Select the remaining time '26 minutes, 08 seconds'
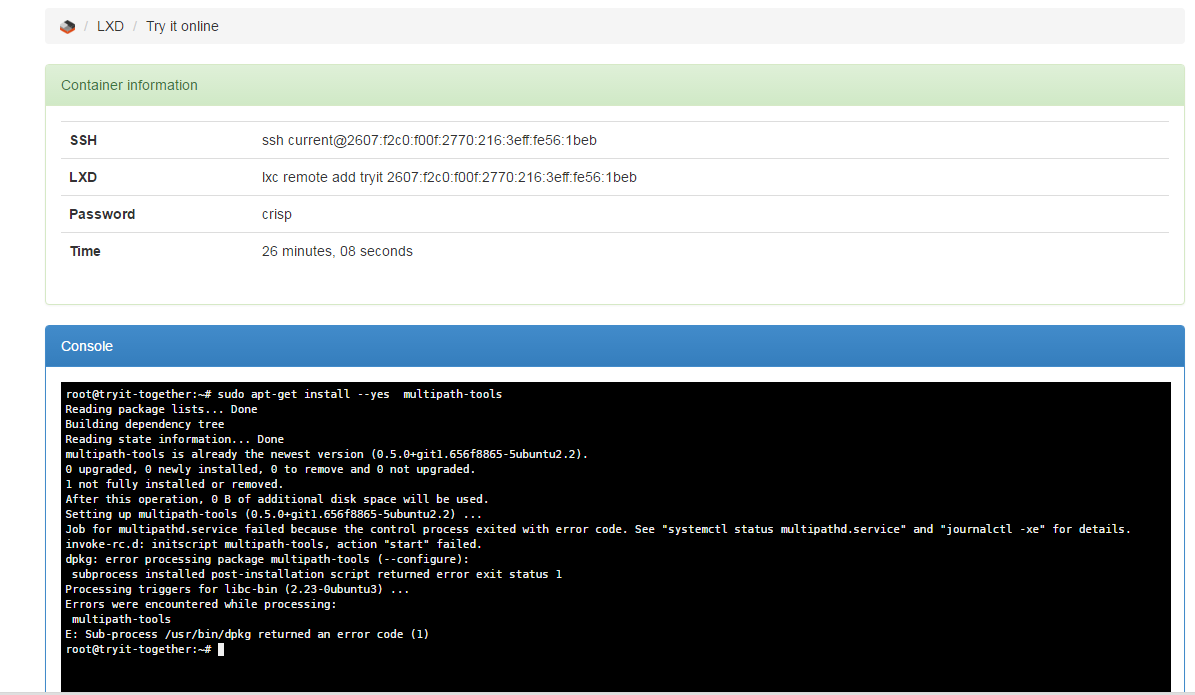Viewport: 1195px width, 695px height. [x=337, y=251]
